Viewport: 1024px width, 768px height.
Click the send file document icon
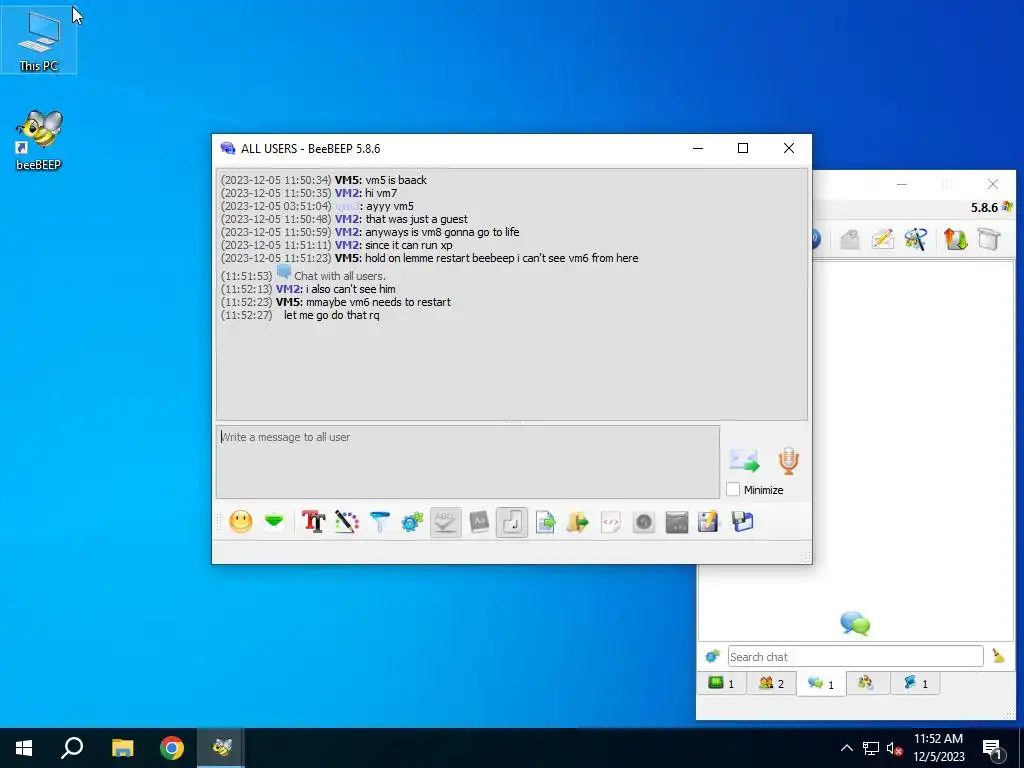(545, 522)
